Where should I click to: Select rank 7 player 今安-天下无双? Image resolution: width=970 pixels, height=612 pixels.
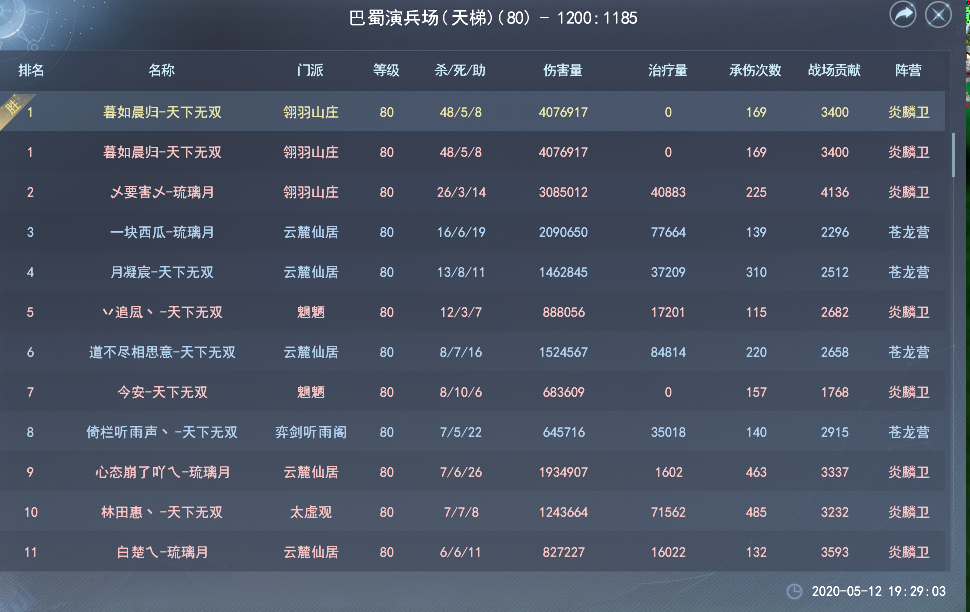click(x=162, y=392)
